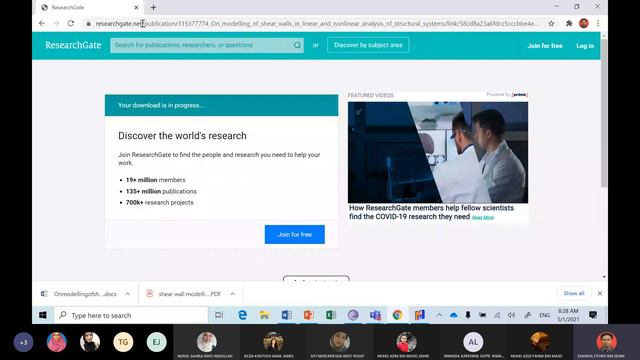The image size is (640, 360).
Task: Open a new browser tab
Action: coord(153,7)
